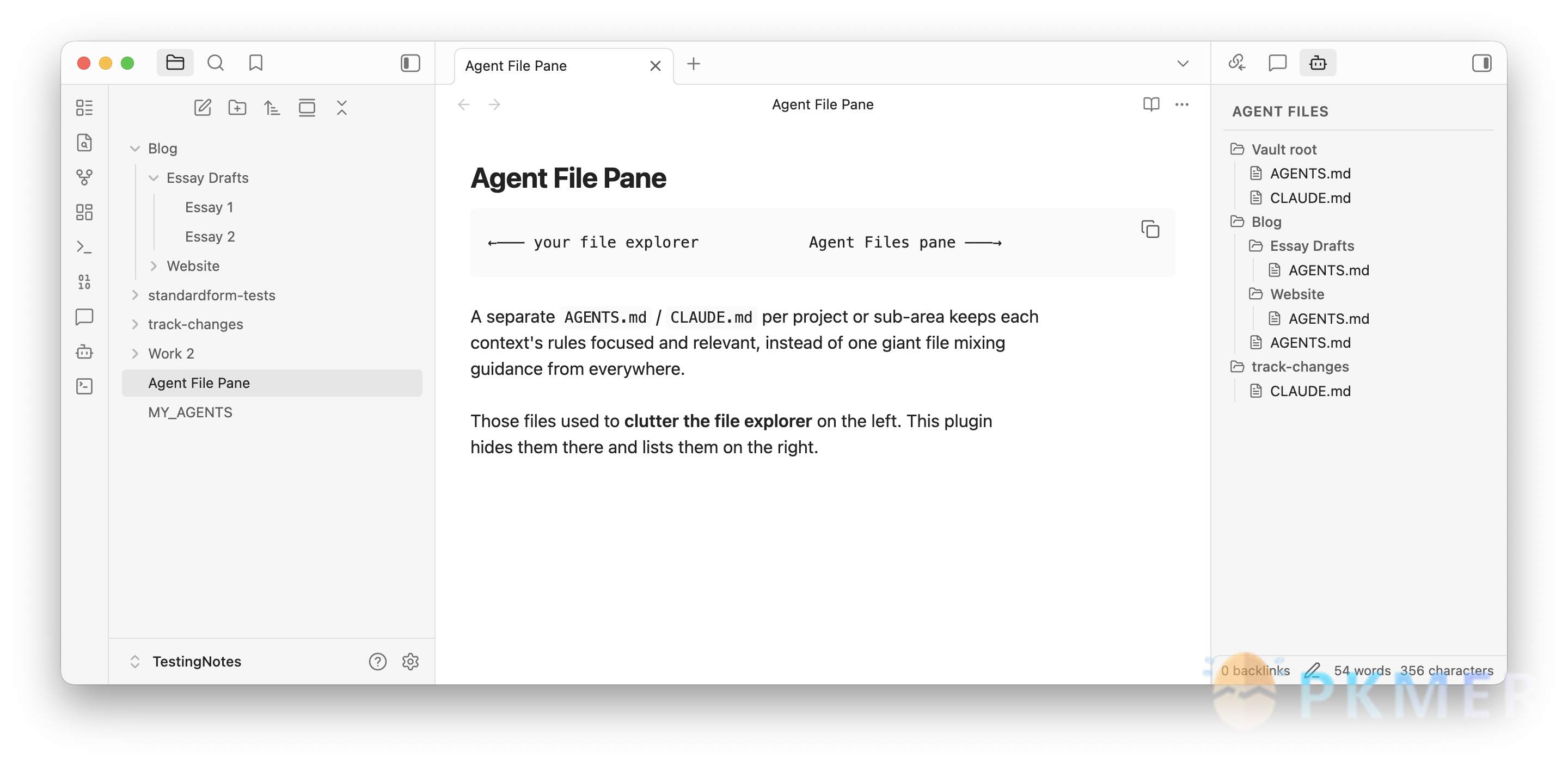
Task: Open graph view from the ribbon
Action: 84,177
